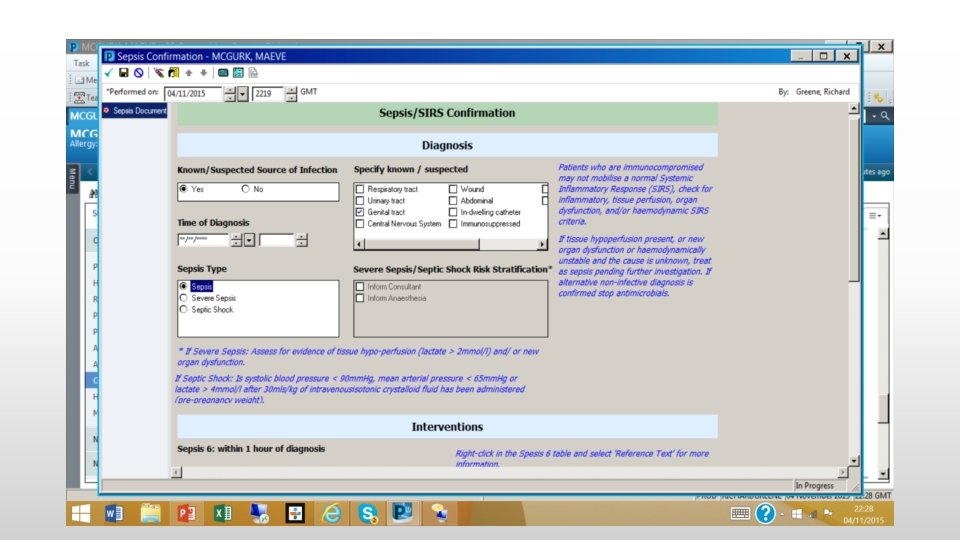Click the greyed page icon in form toolbar

tap(253, 73)
